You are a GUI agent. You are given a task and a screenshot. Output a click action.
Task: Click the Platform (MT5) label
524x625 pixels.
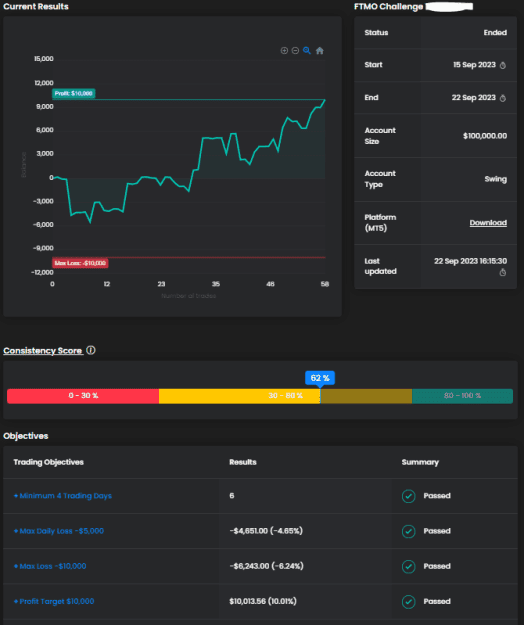coord(380,223)
